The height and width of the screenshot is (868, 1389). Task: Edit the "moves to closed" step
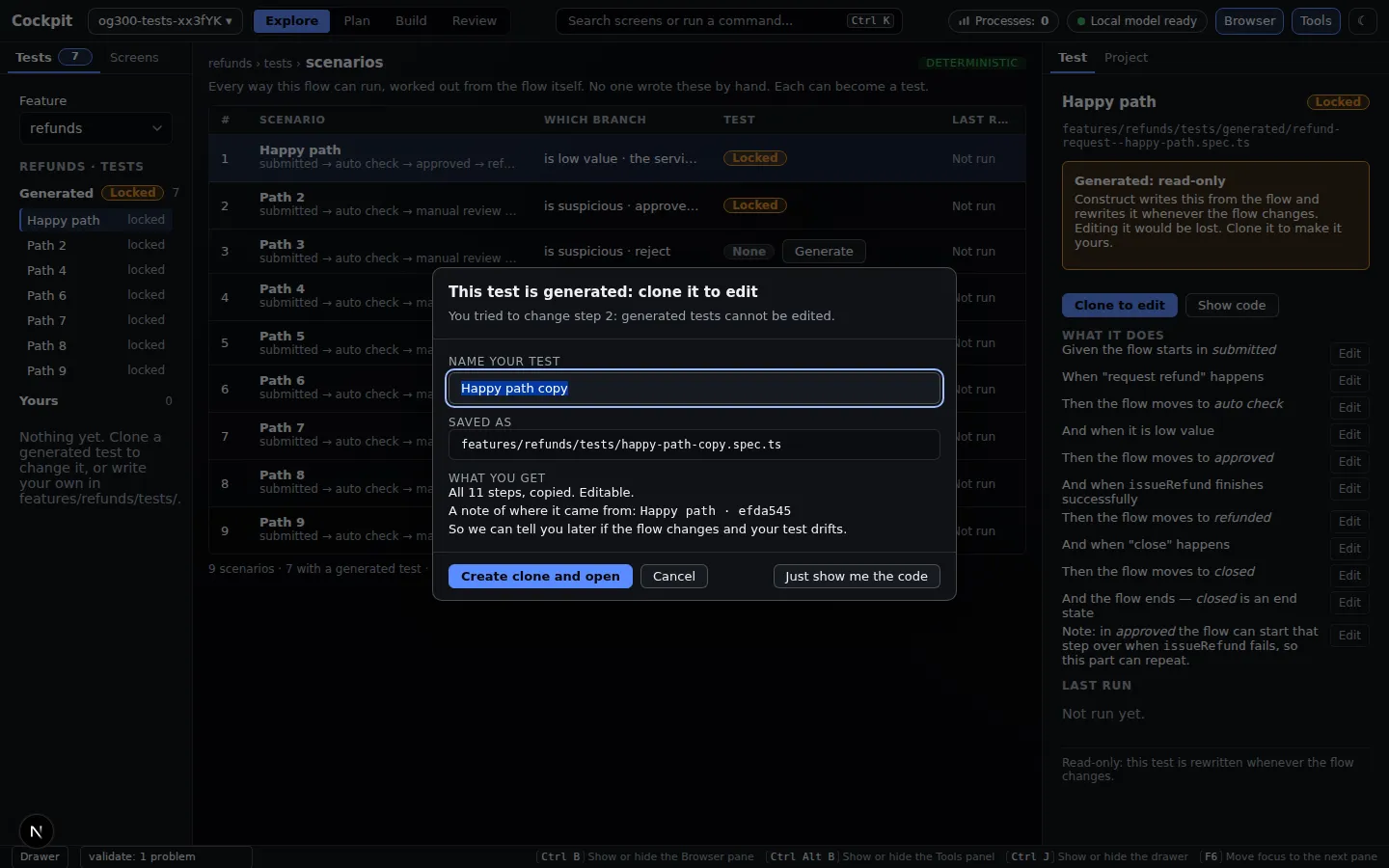click(1349, 576)
